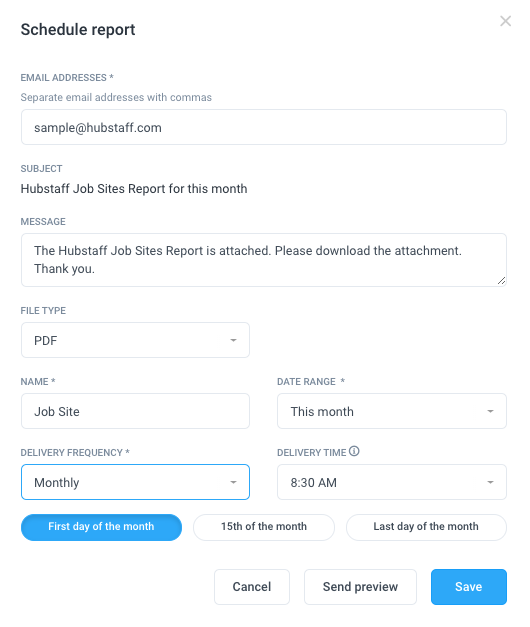Click the Delivery Time dropdown caret
Screen dimensions: 530x627
[x=490, y=482]
